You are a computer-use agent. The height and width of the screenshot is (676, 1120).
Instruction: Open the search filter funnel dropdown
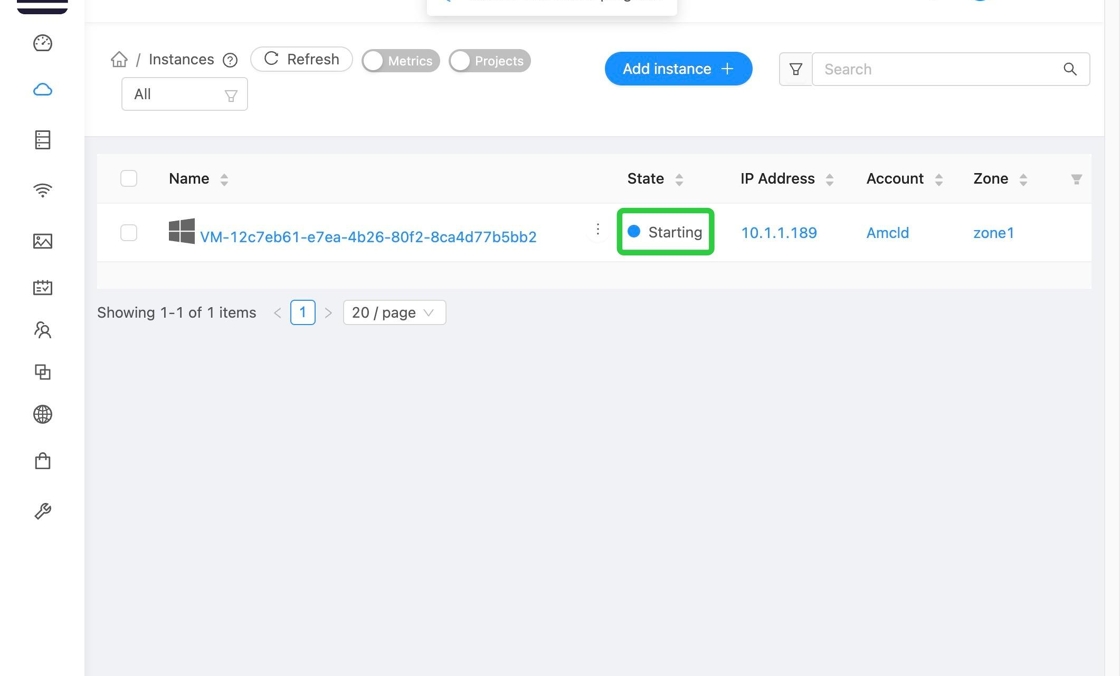(x=796, y=69)
